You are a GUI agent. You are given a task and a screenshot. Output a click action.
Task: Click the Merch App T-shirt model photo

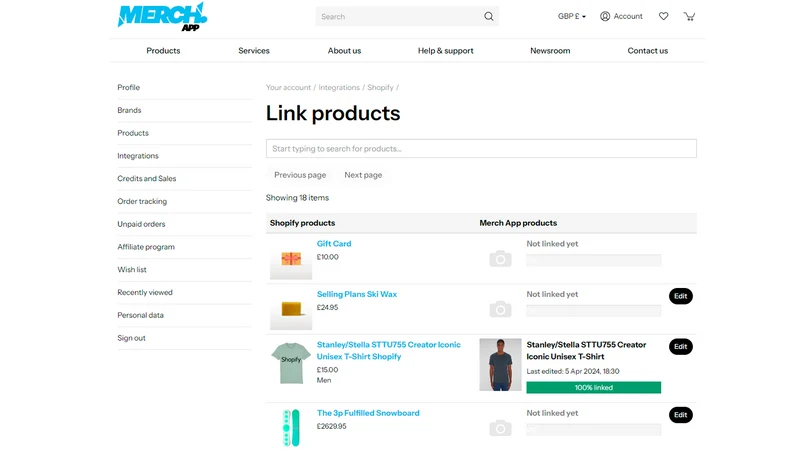coord(501,365)
